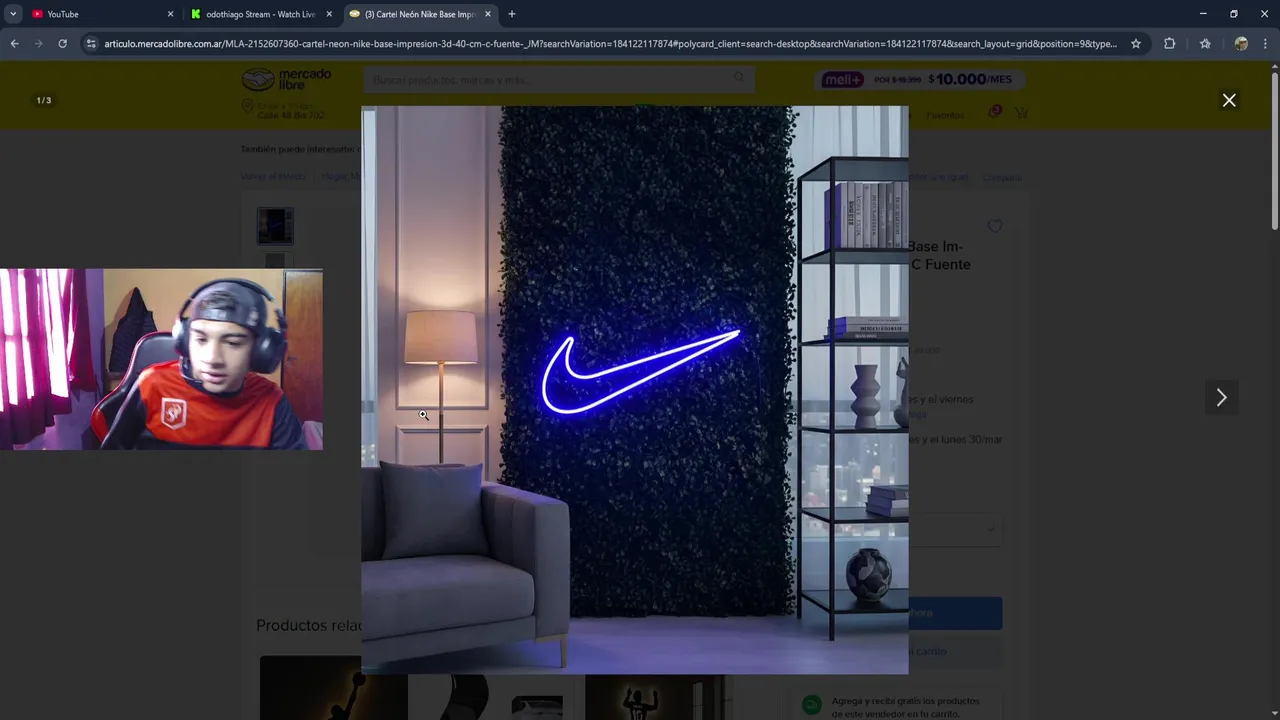
Task: Open the Chrome profile avatar
Action: 1241,44
